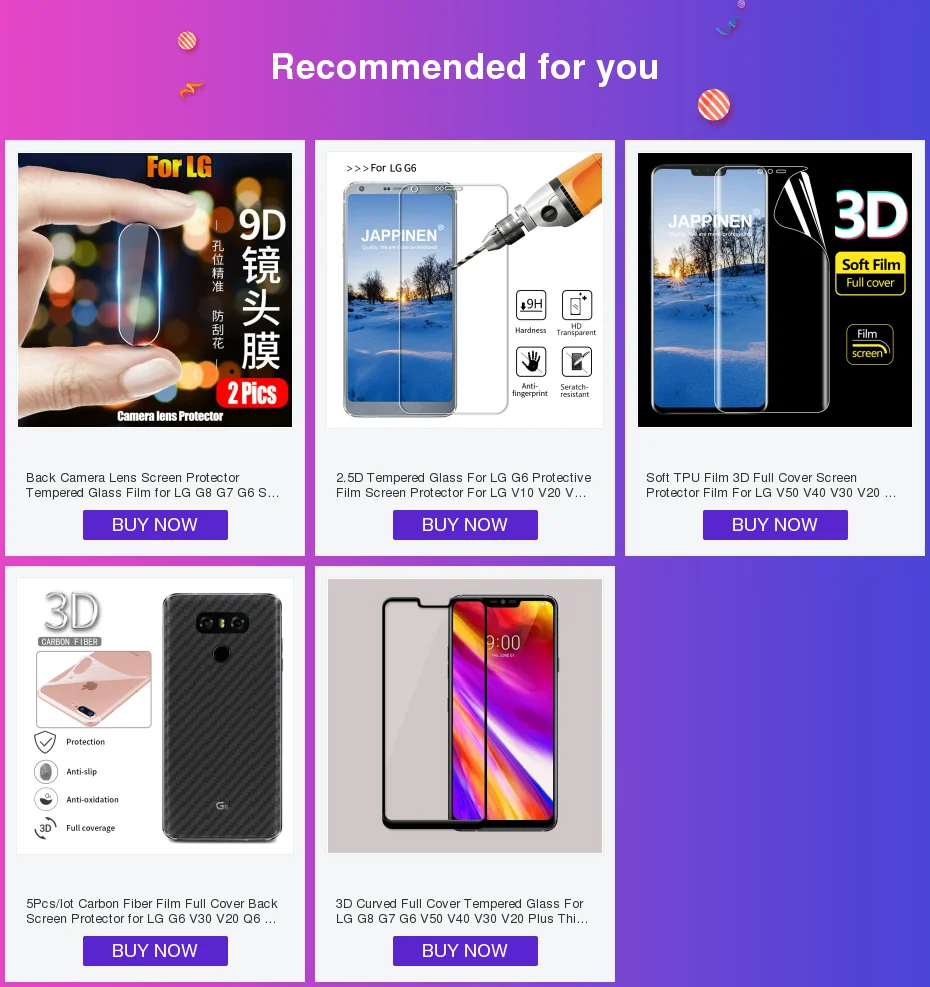Click the Anti-fingerprint hand icon
Screen dimensions: 930x987
click(531, 362)
